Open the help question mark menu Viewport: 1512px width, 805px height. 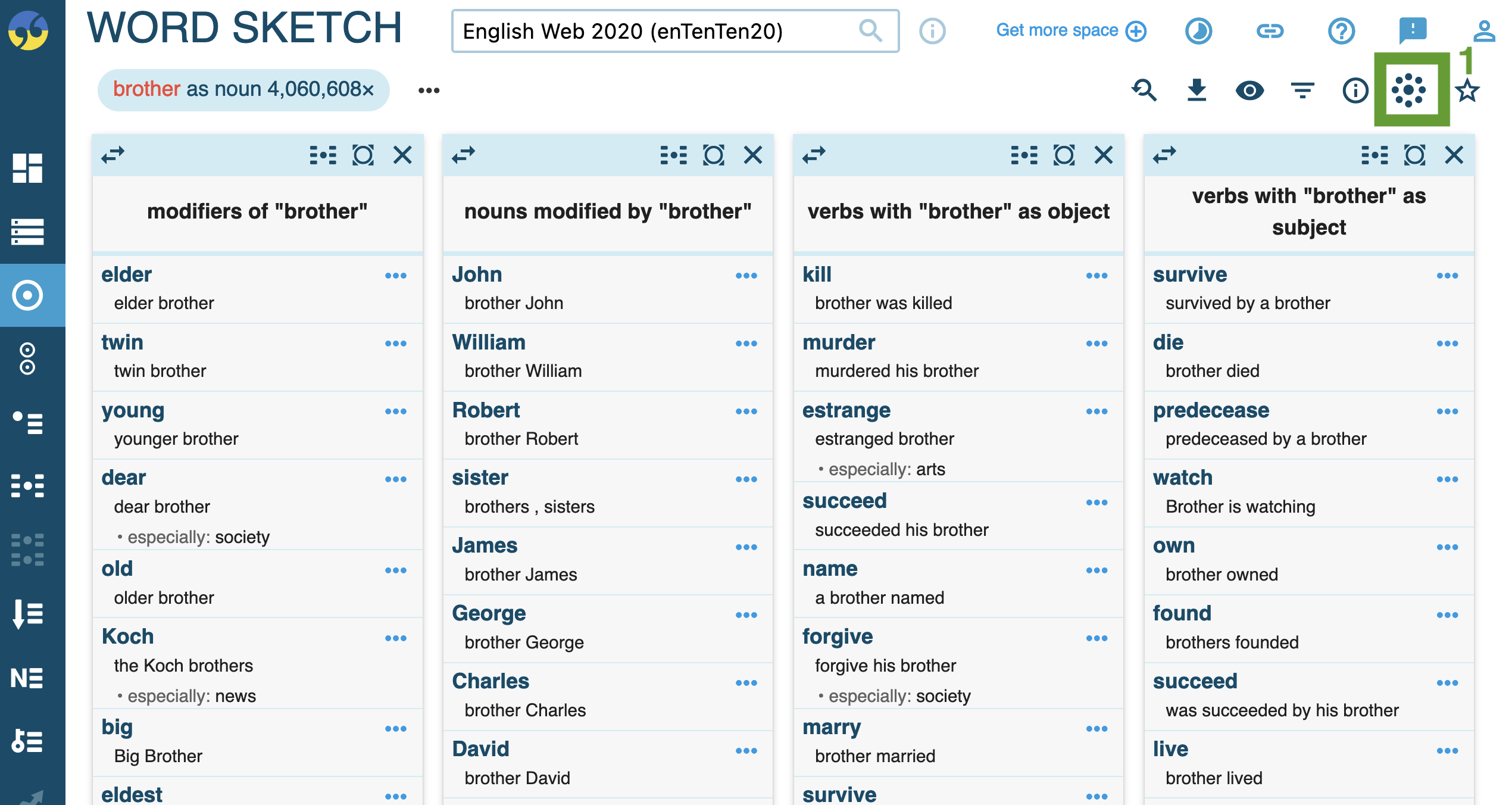pyautogui.click(x=1341, y=30)
